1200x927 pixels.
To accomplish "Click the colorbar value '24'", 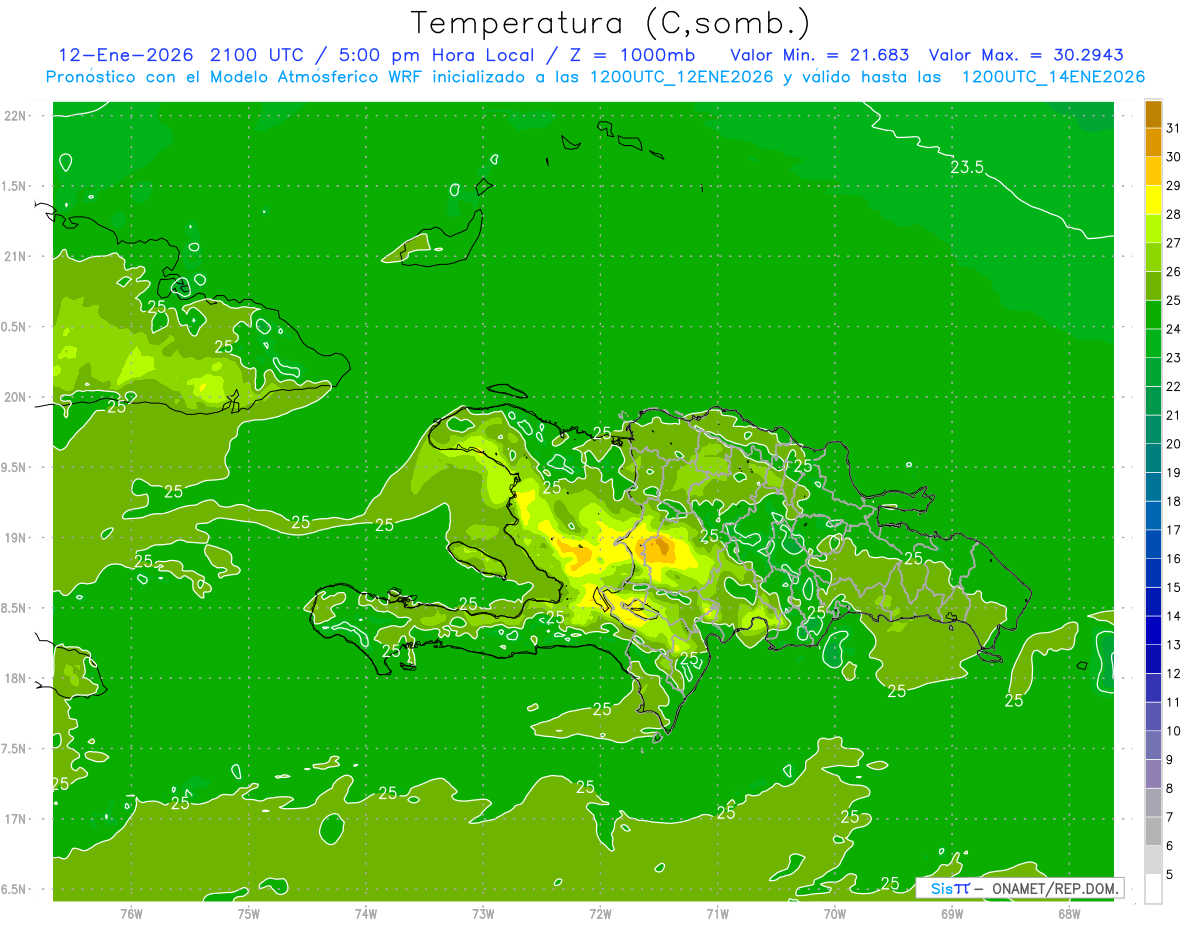I will (x=1174, y=329).
